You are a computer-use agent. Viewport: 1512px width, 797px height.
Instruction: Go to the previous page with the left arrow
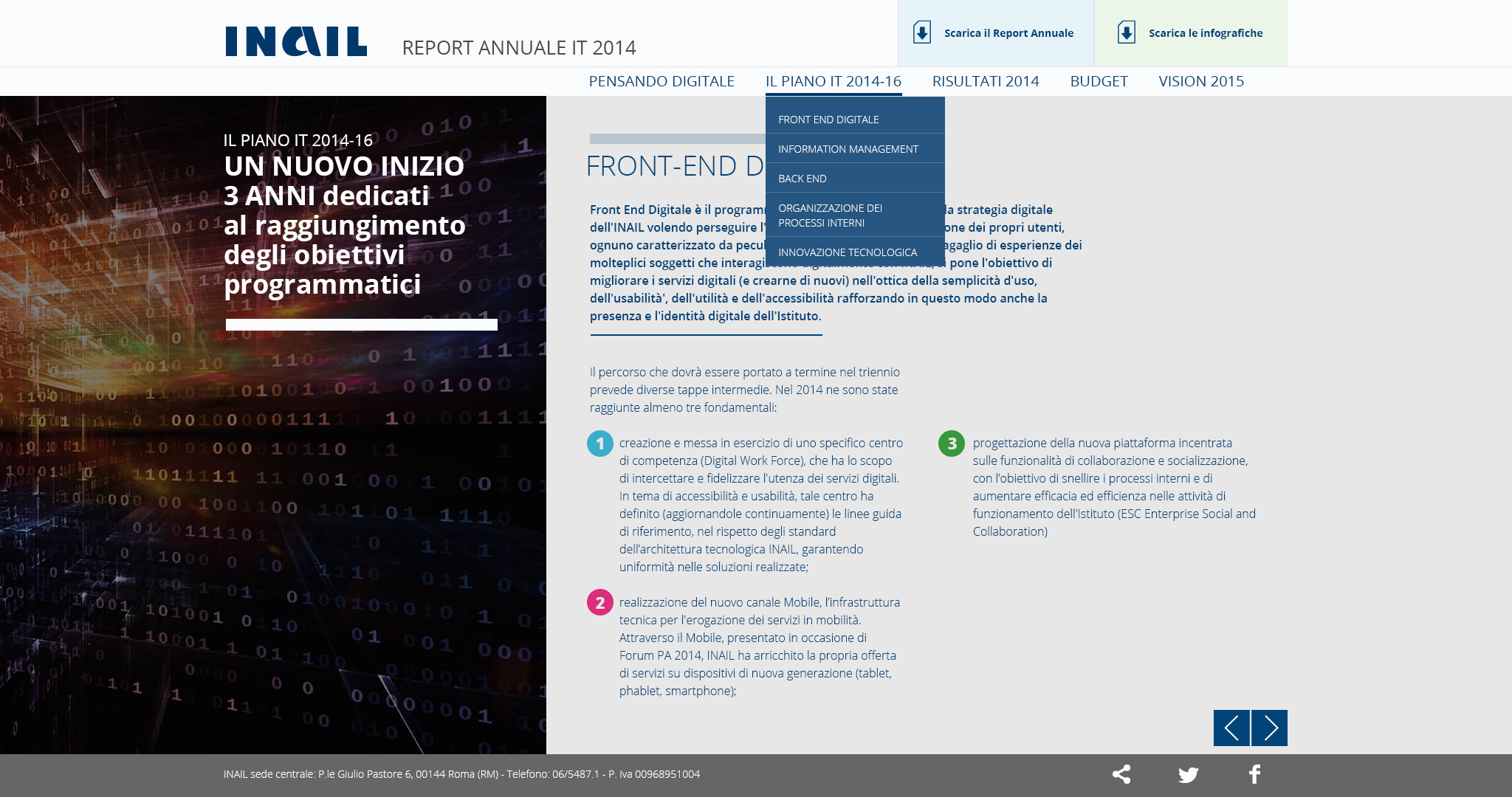coord(1231,728)
